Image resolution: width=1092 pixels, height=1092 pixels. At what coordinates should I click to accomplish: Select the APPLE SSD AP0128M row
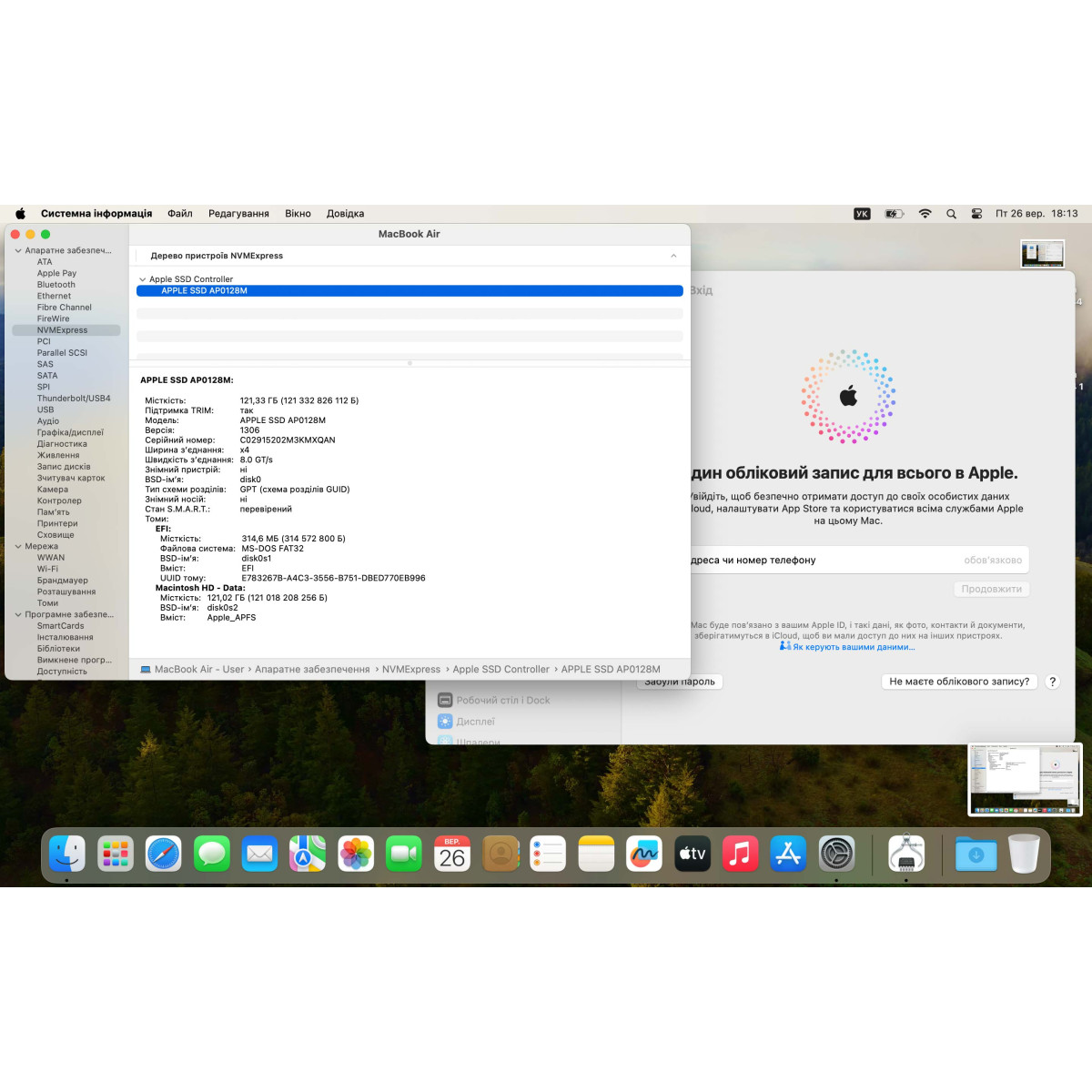point(409,291)
